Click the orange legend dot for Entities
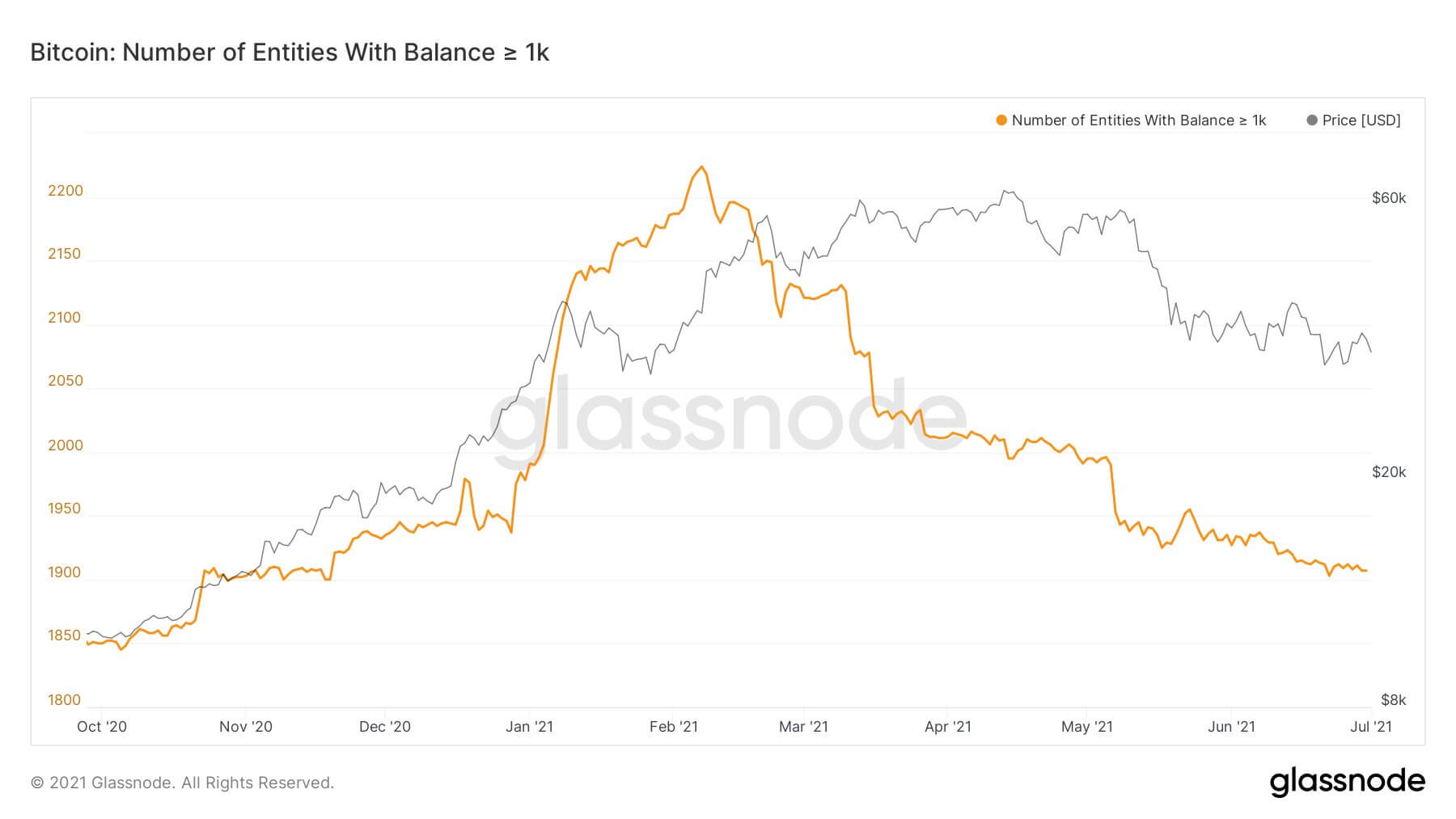Image resolution: width=1456 pixels, height=819 pixels. (x=1001, y=120)
